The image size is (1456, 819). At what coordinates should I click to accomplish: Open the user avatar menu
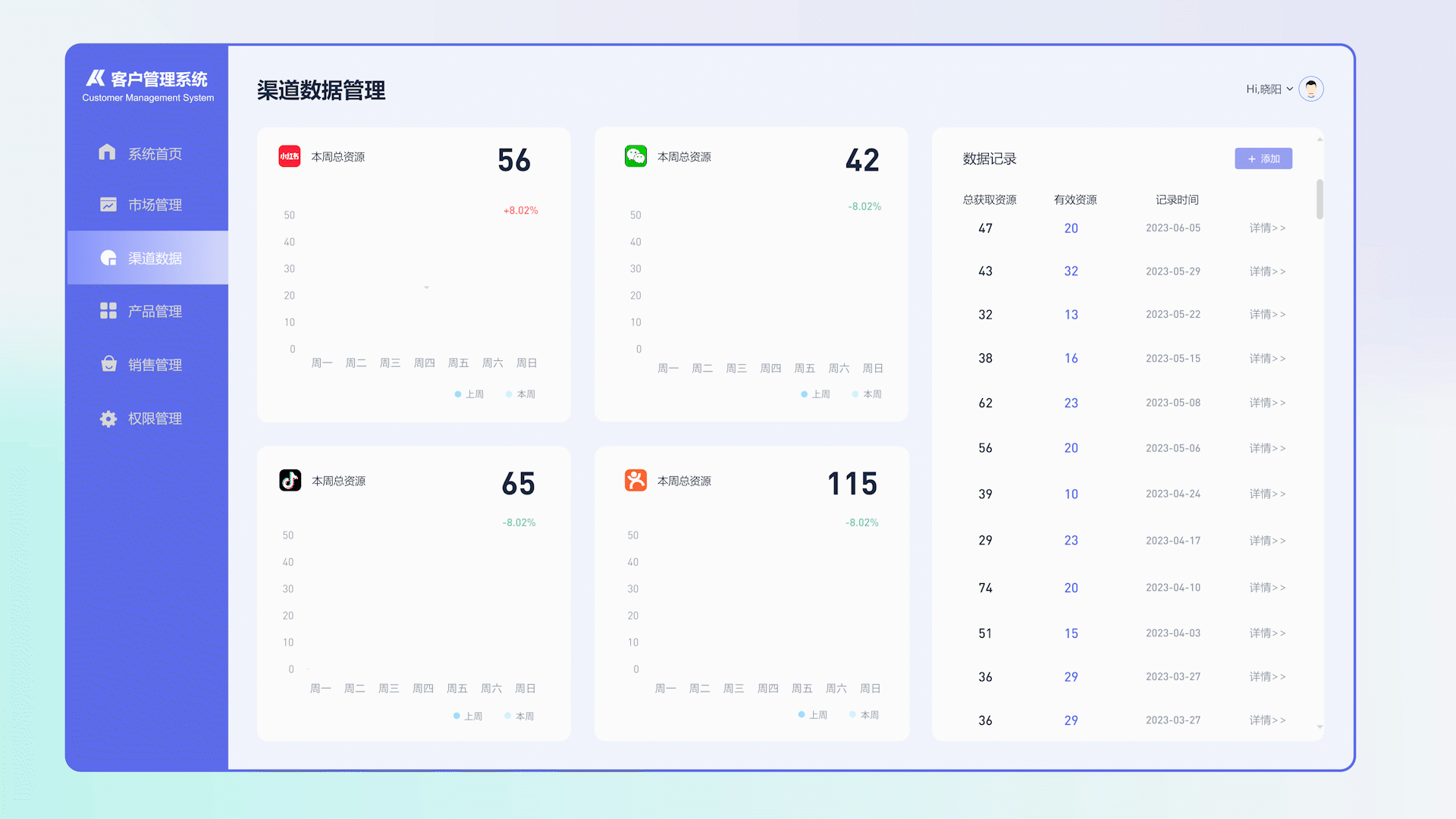point(1311,88)
